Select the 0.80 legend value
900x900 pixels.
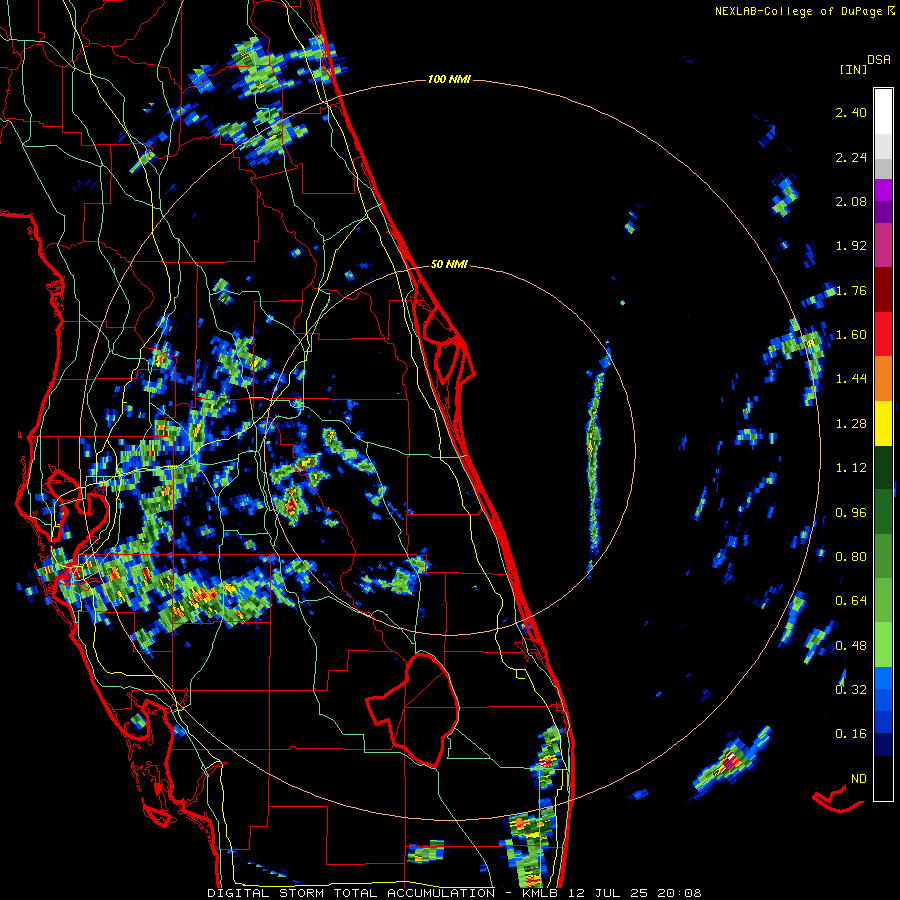[851, 557]
